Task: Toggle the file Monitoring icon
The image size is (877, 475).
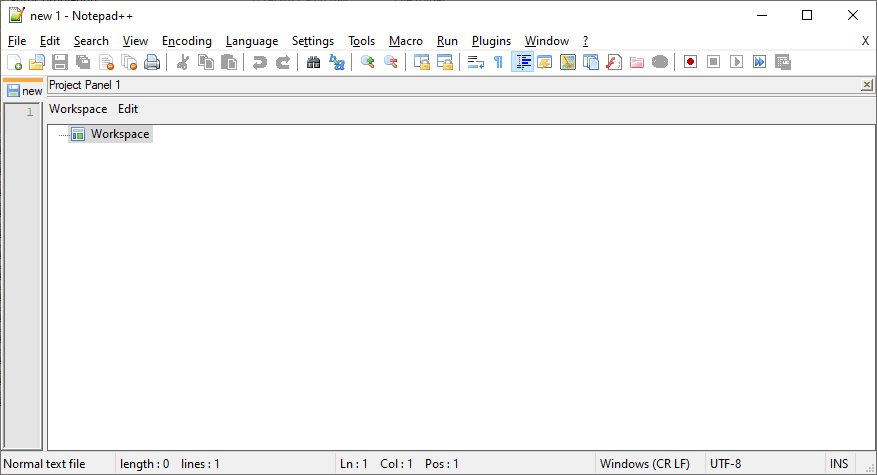Action: 660,62
